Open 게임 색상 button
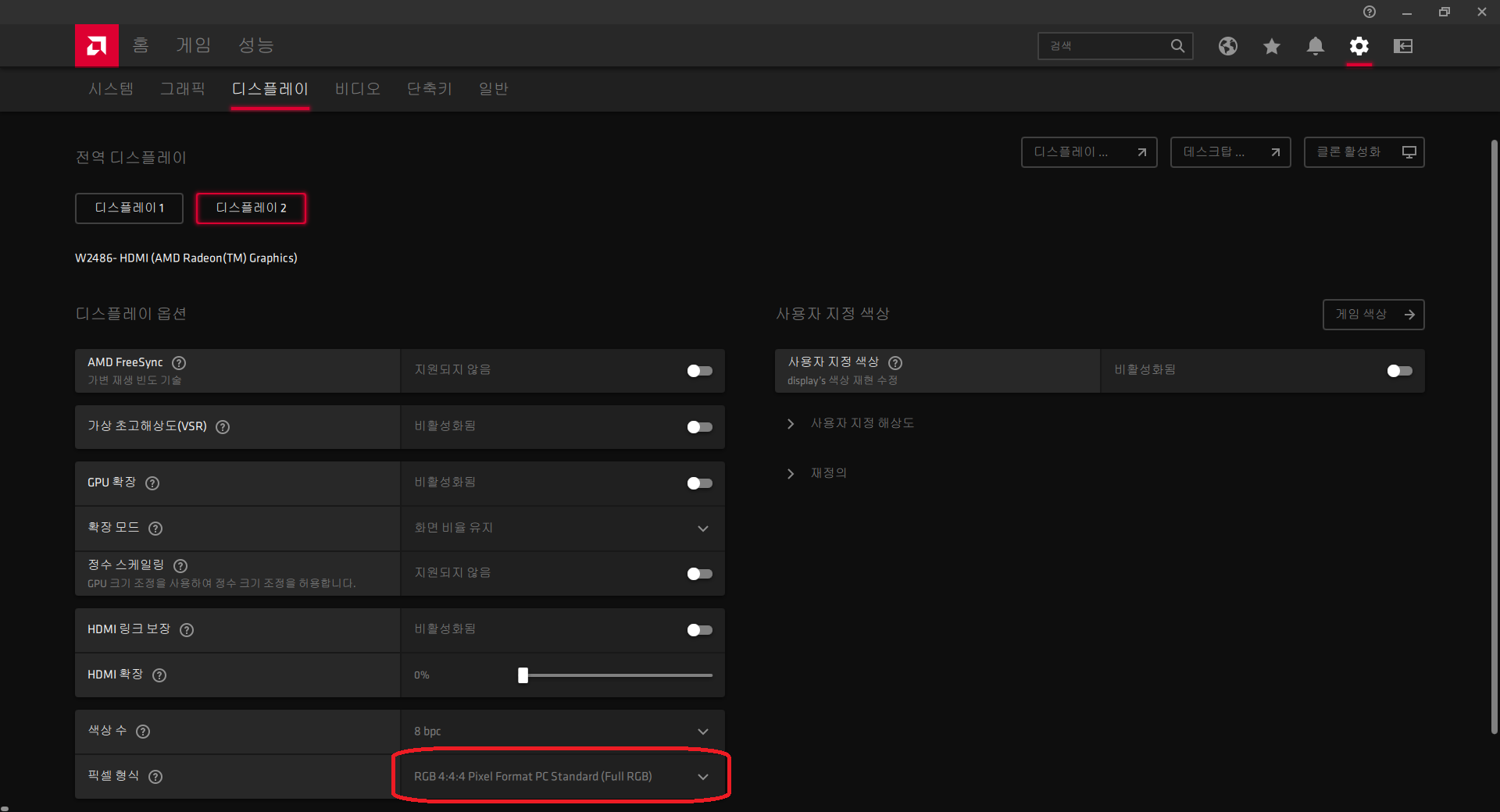This screenshot has height=812, width=1500. 1373,315
